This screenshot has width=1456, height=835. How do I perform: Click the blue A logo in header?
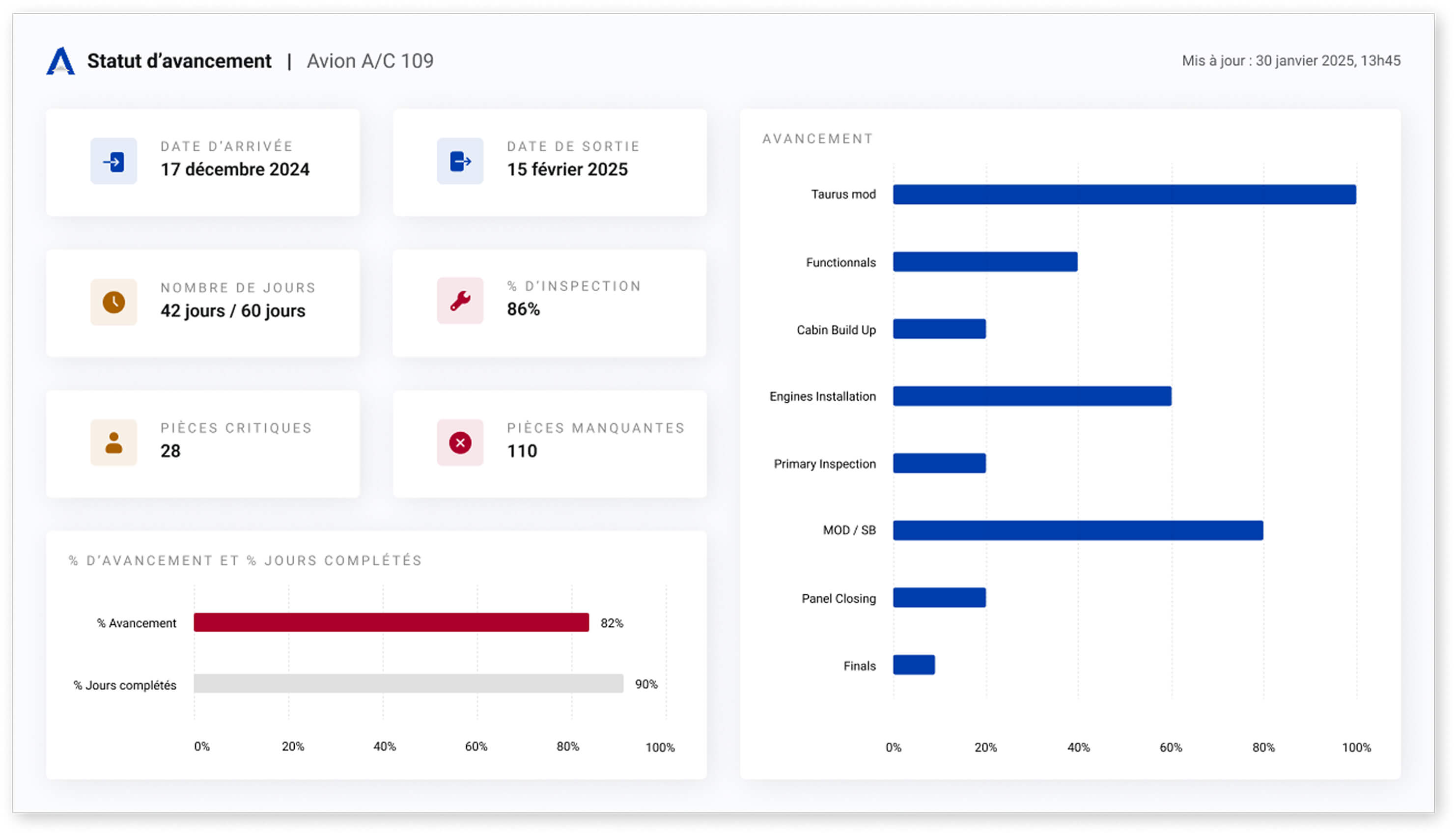(x=60, y=61)
